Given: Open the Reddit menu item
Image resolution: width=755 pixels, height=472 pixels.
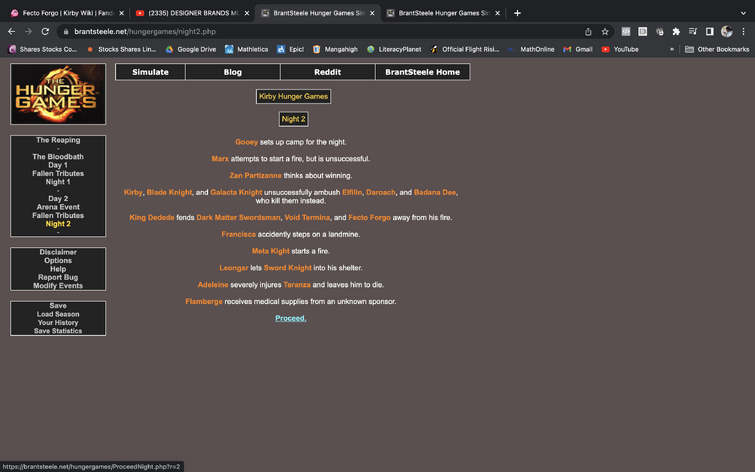Looking at the screenshot, I should pyautogui.click(x=327, y=72).
